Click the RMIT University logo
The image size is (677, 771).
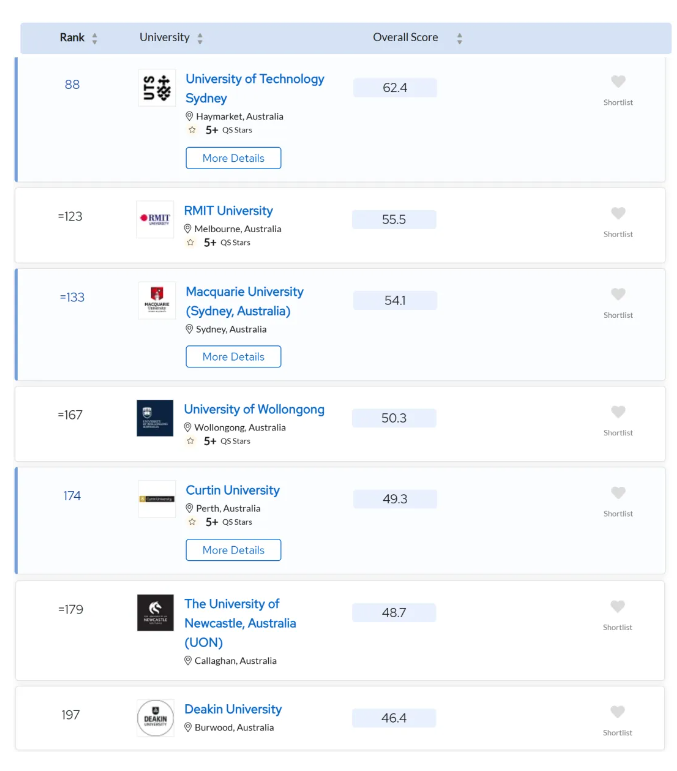(155, 219)
